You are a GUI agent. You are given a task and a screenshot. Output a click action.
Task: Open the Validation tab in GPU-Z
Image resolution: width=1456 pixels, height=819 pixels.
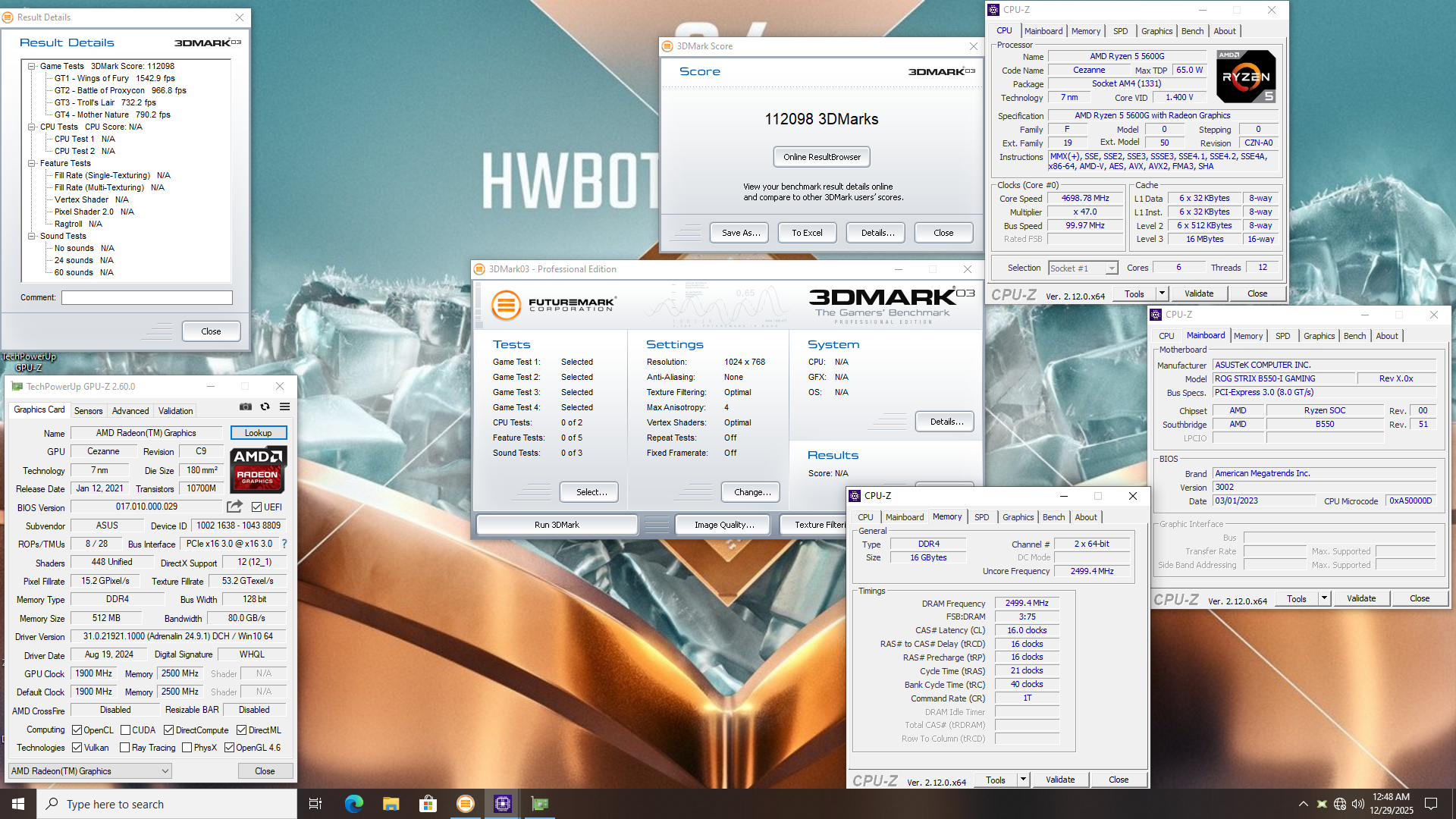(x=175, y=411)
